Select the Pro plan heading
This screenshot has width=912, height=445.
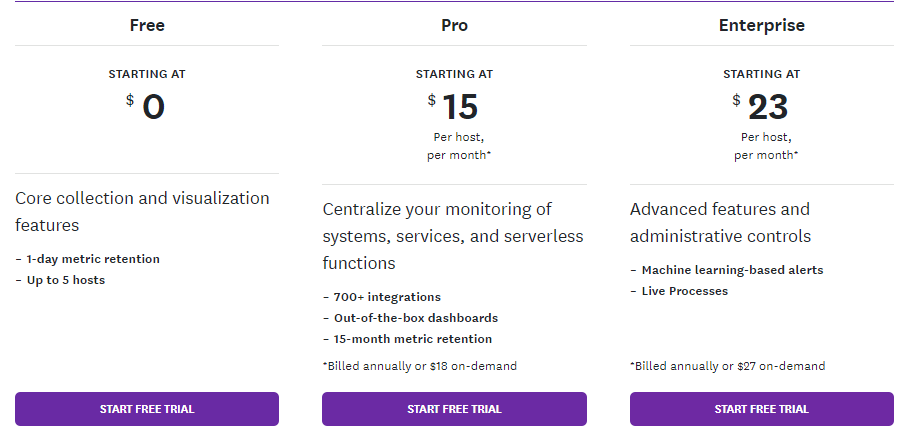pyautogui.click(x=454, y=25)
